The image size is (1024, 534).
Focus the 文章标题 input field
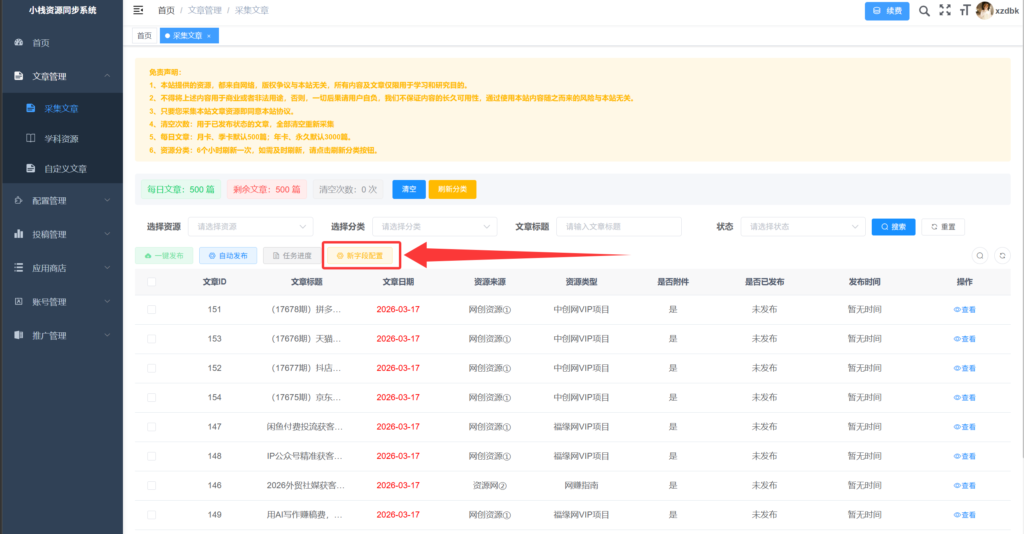point(618,227)
